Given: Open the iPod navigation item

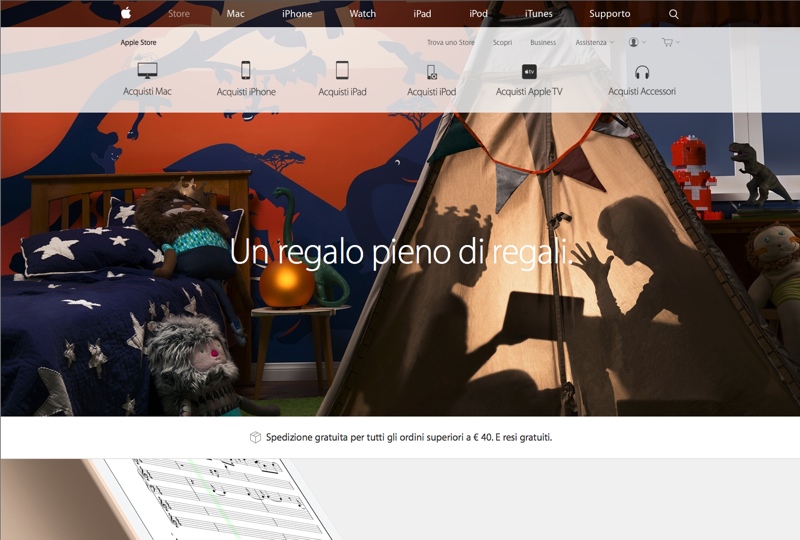Looking at the screenshot, I should 478,14.
